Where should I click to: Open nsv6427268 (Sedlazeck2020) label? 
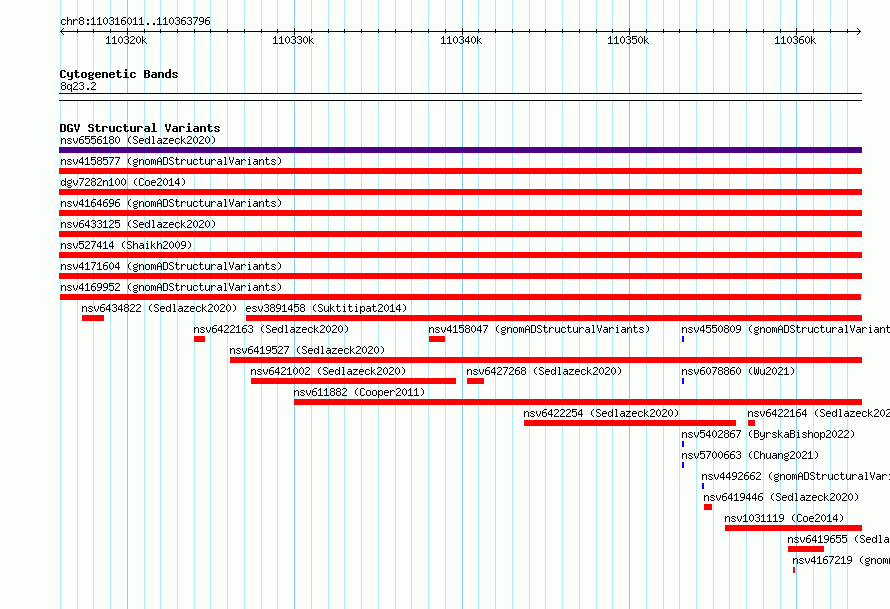point(544,371)
